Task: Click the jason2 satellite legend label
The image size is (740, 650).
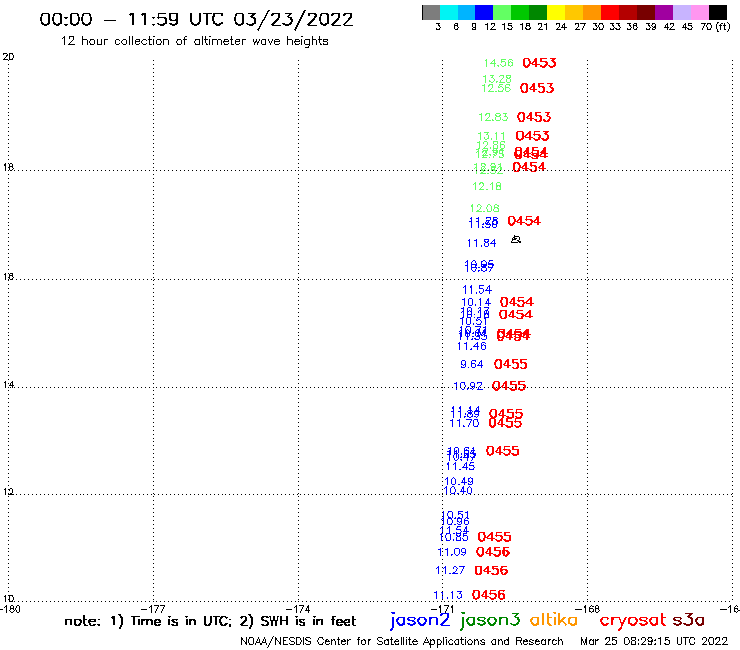Action: coord(420,620)
